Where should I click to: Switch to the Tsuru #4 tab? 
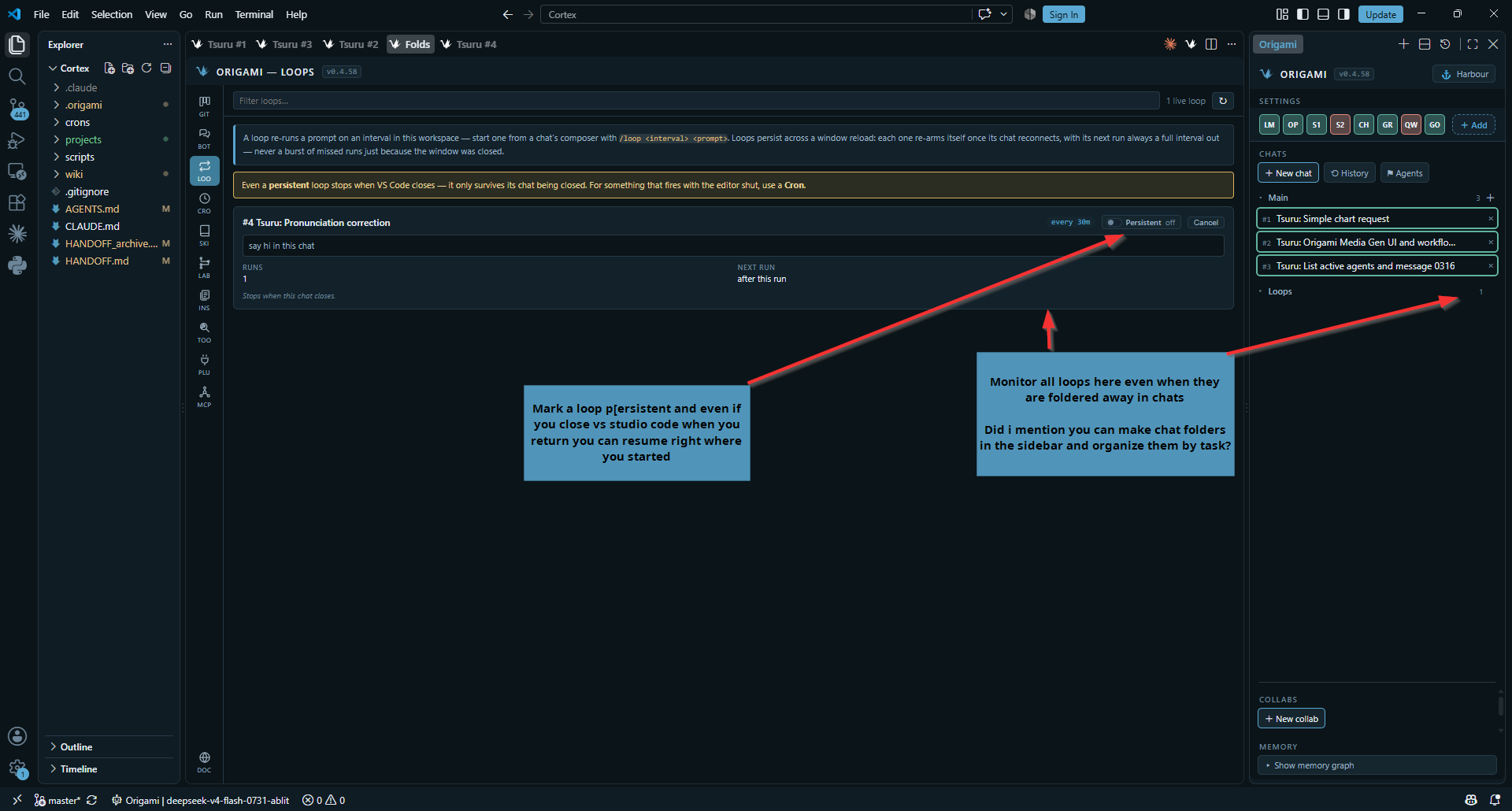point(469,44)
